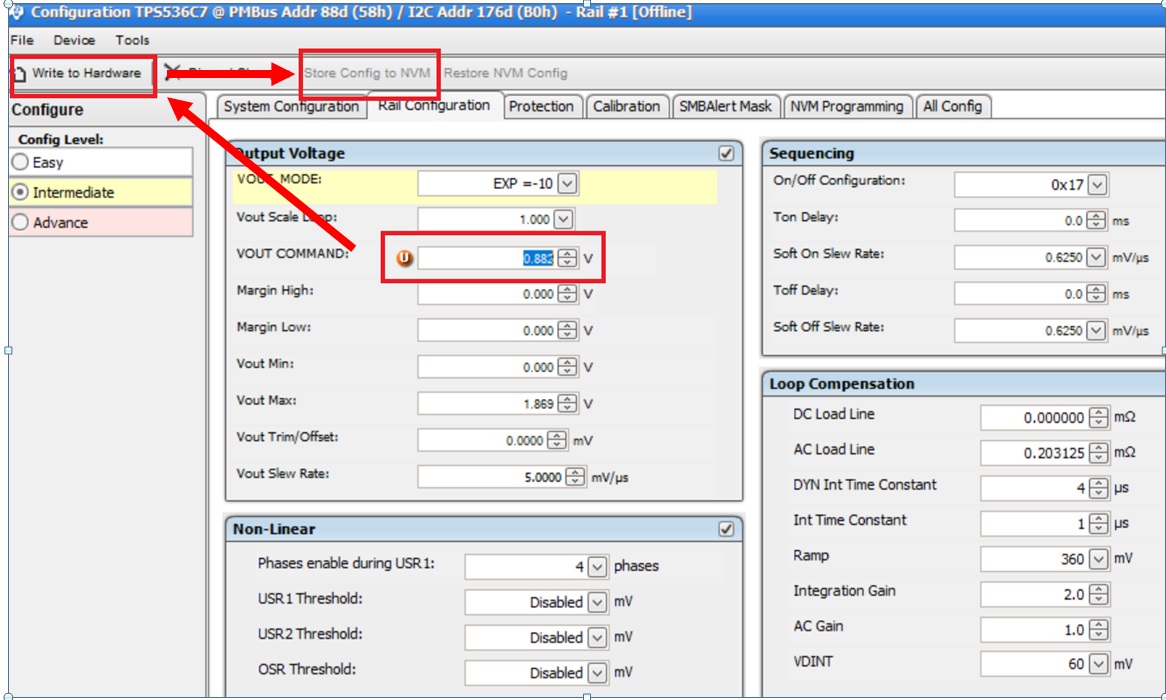Click the orange warning icon beside VOUT COMMAND
The image size is (1166, 700).
click(403, 258)
